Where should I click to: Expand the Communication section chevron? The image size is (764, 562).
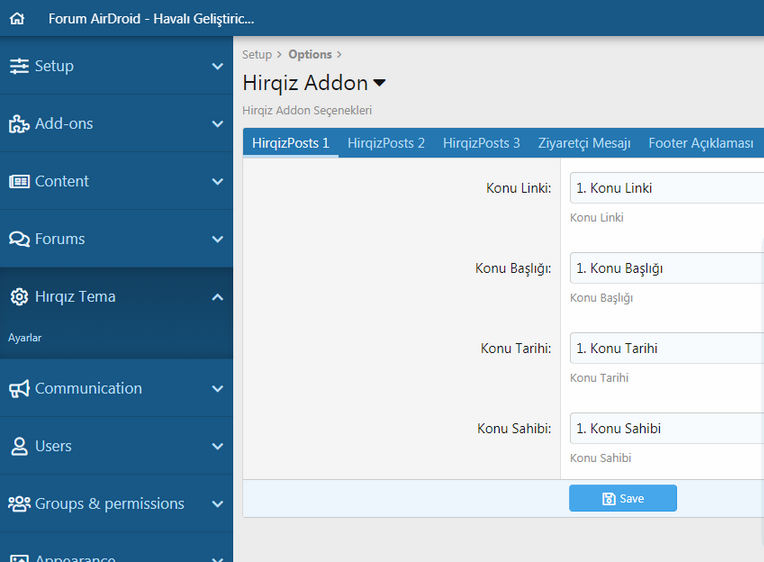tap(218, 389)
